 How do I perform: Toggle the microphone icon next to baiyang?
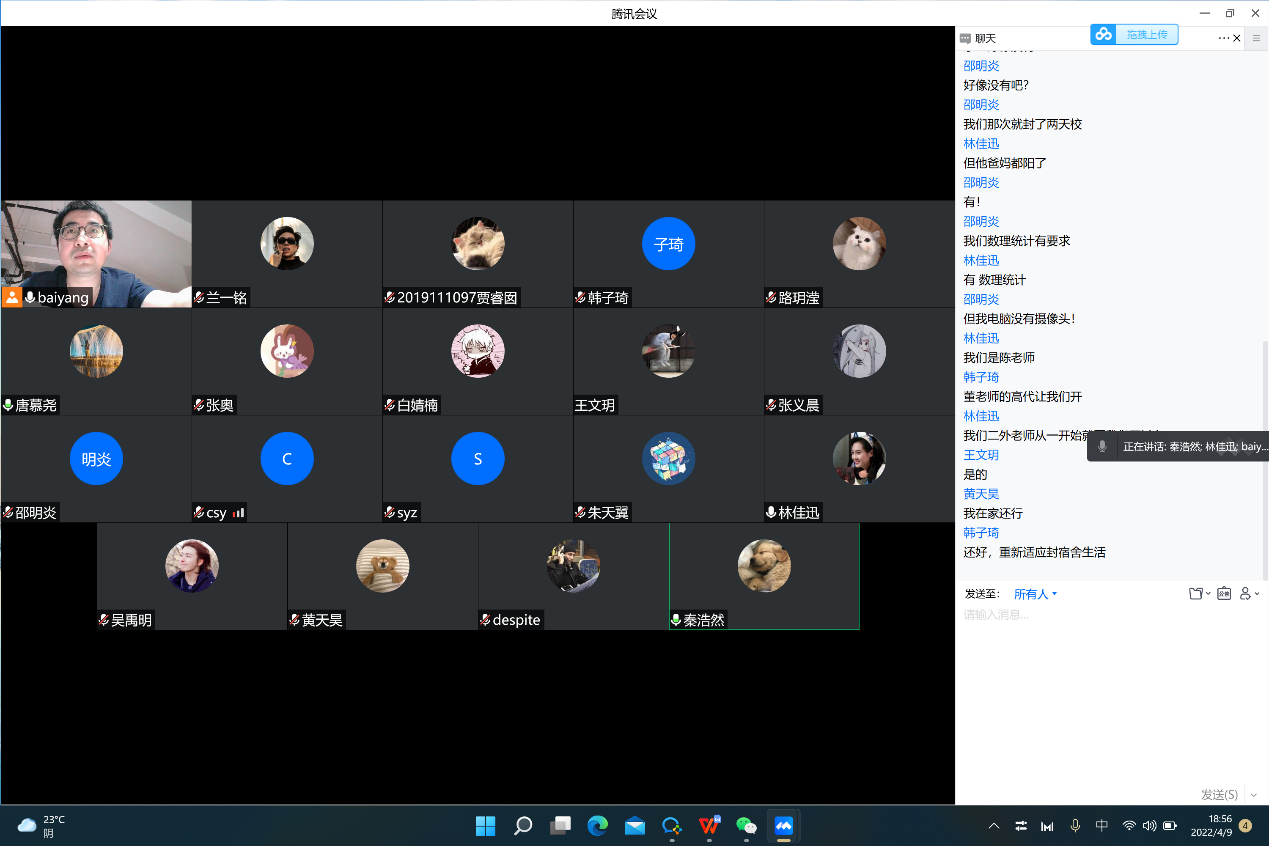[30, 298]
